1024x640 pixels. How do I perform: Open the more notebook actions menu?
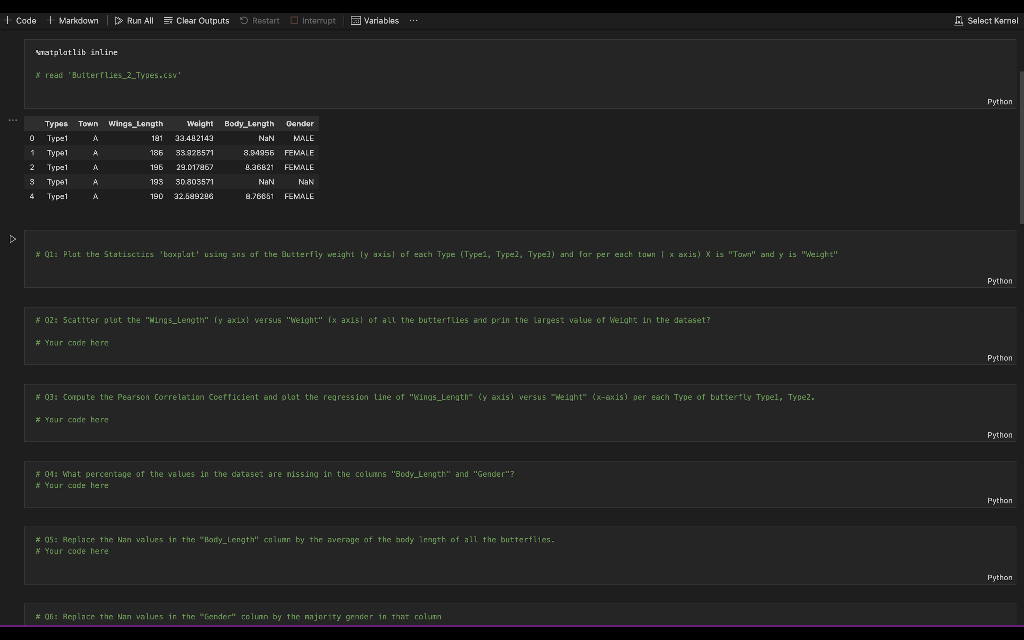point(413,20)
